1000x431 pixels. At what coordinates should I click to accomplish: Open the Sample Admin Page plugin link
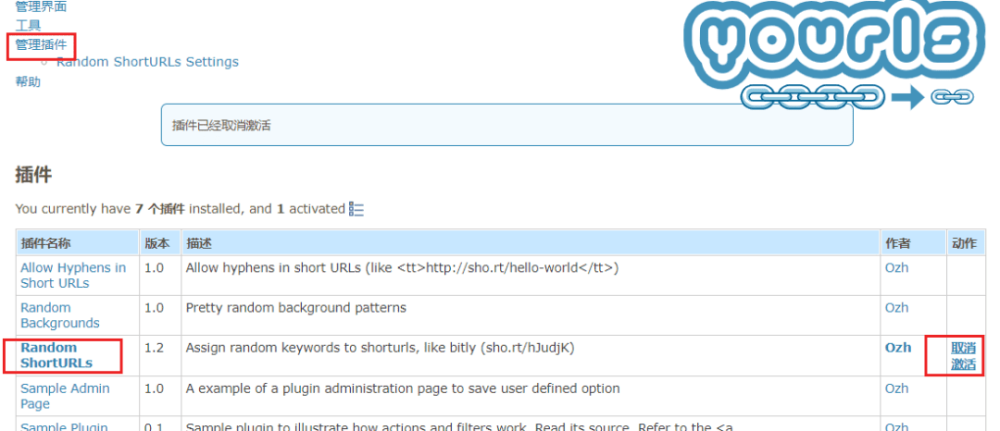pyautogui.click(x=65, y=396)
